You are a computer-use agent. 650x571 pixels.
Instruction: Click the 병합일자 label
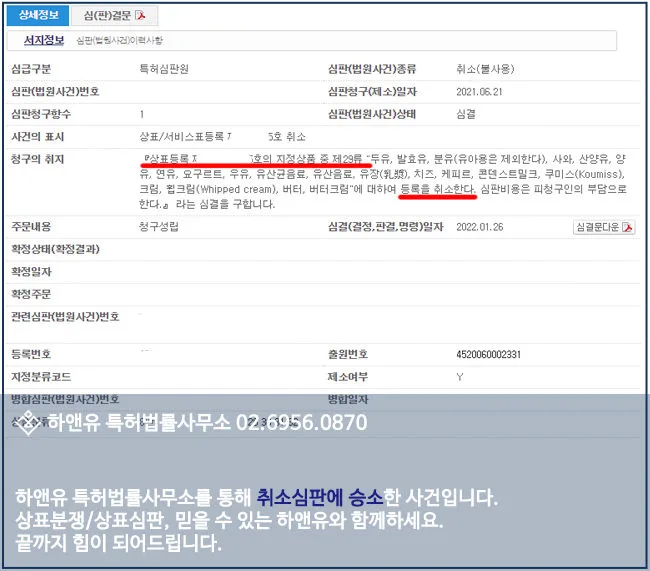[x=348, y=399]
